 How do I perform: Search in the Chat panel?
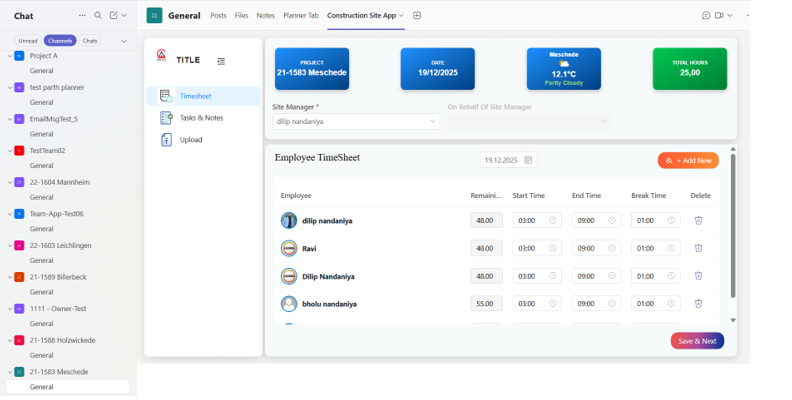(97, 16)
